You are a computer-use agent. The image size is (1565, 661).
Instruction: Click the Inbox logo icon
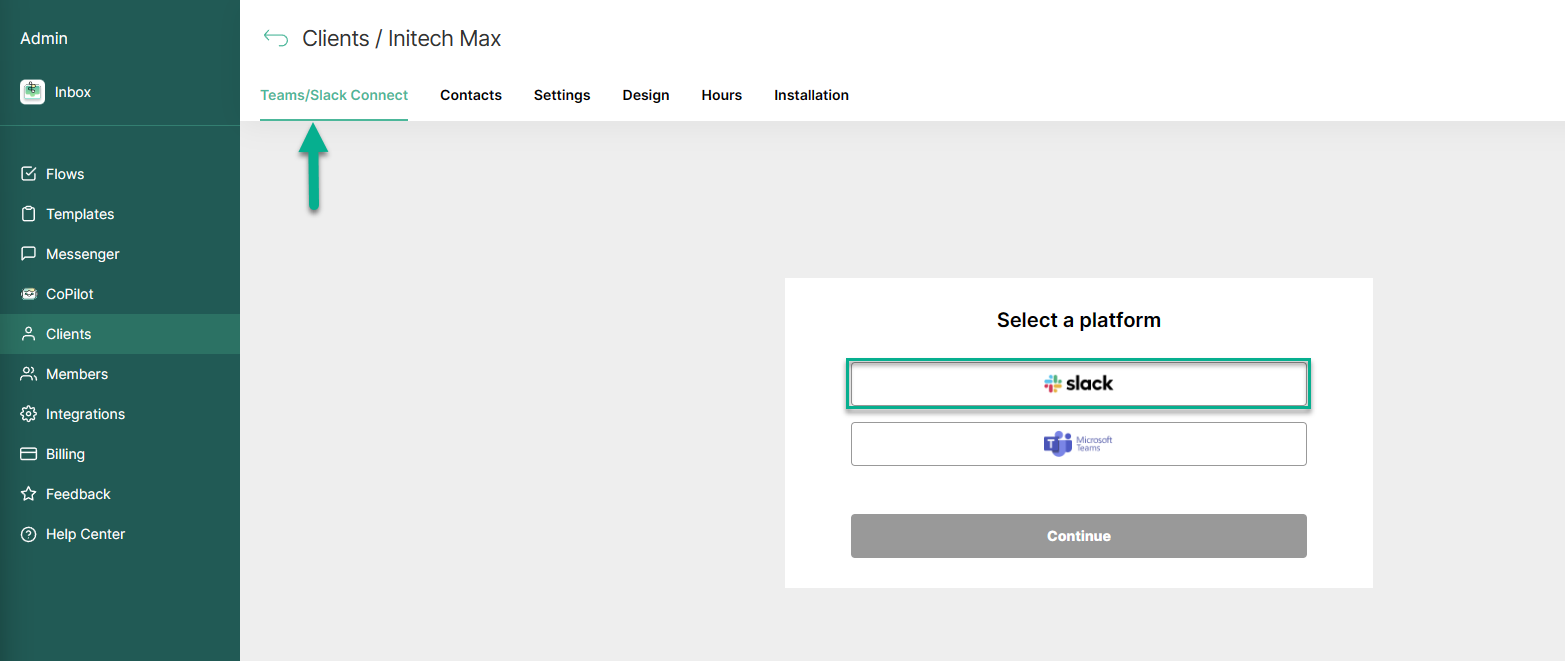32,92
